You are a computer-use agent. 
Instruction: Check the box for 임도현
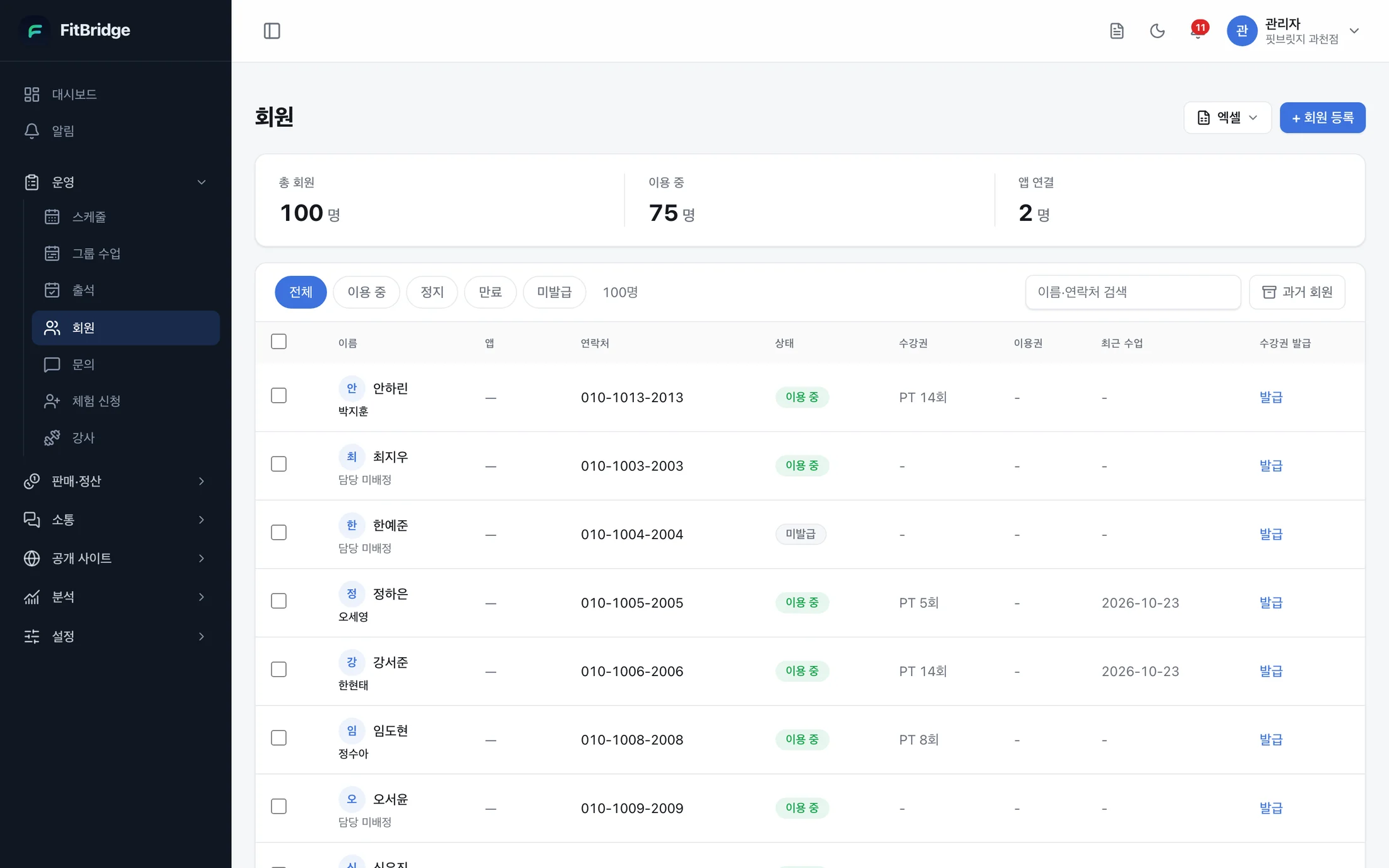[278, 738]
